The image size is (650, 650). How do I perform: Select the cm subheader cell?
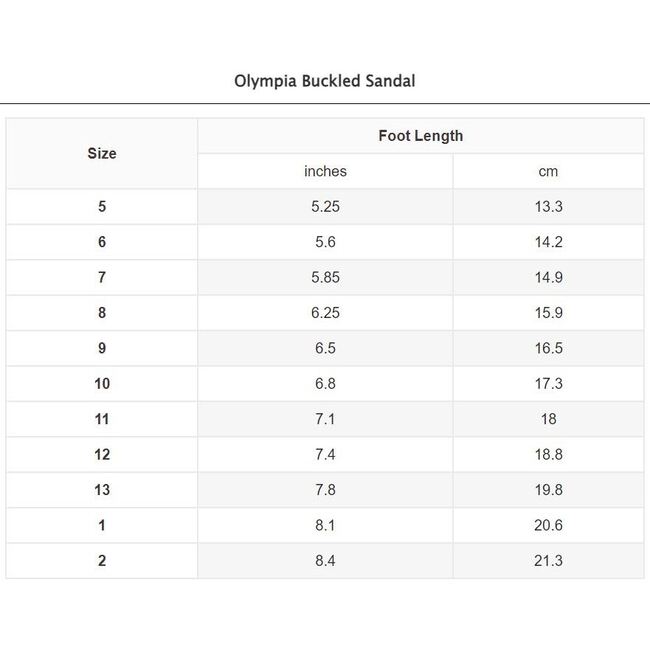click(548, 171)
